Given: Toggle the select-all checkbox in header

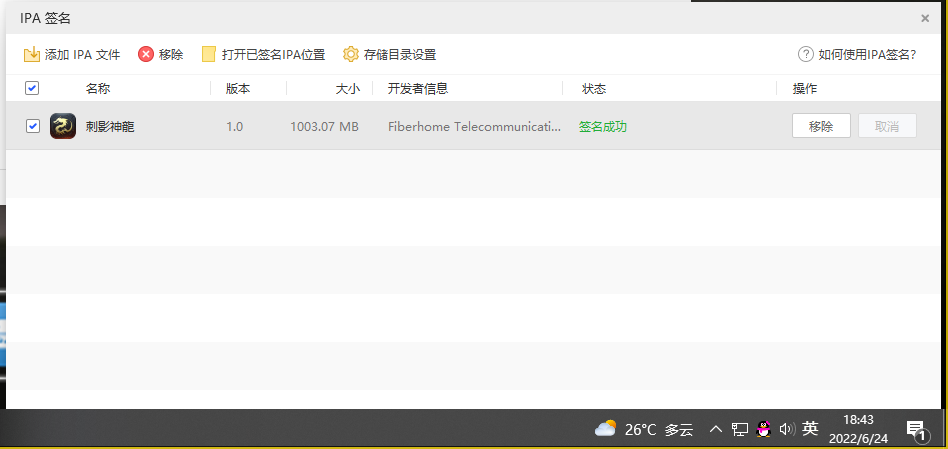Looking at the screenshot, I should pos(32,88).
